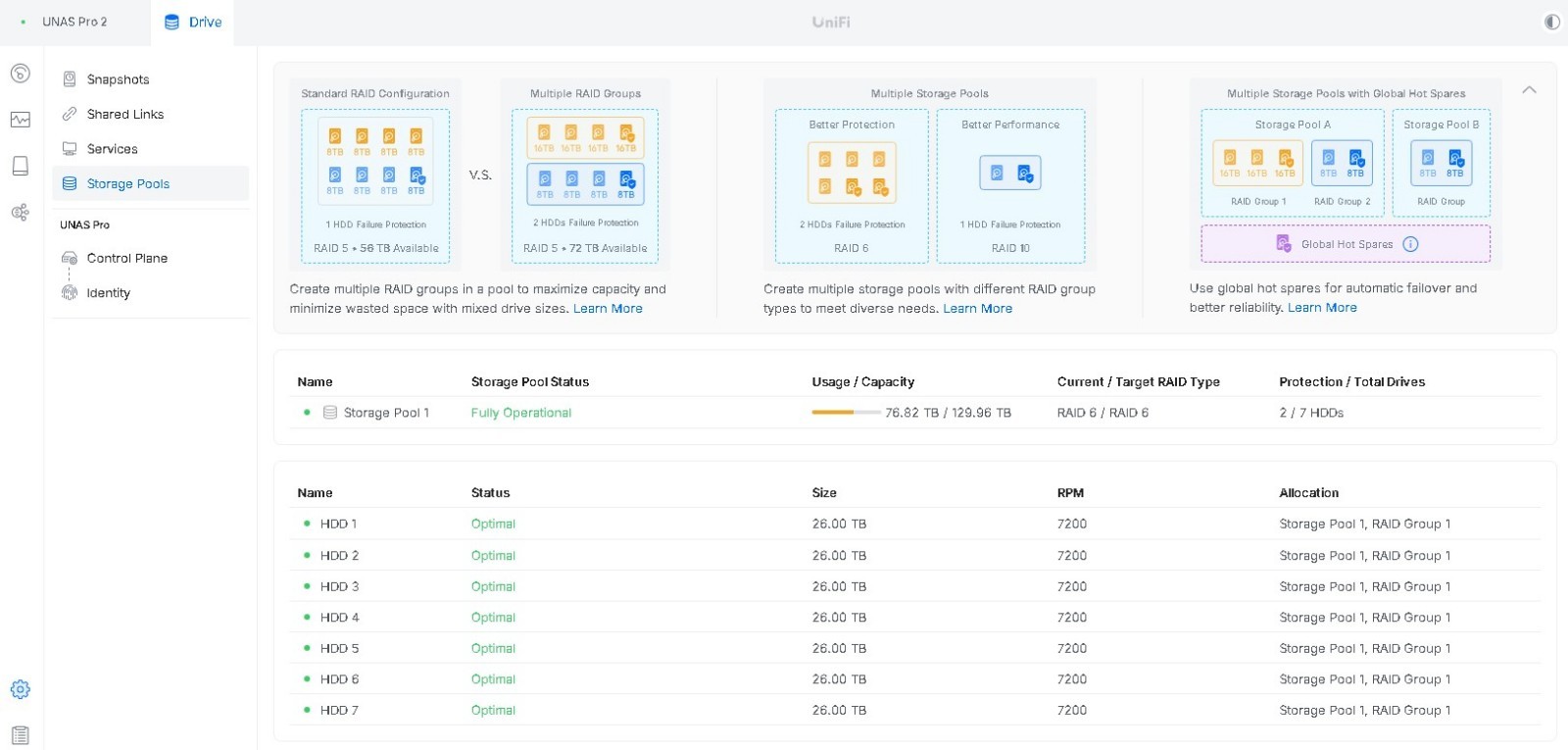Click Learn More about global hot spares

tap(1322, 307)
